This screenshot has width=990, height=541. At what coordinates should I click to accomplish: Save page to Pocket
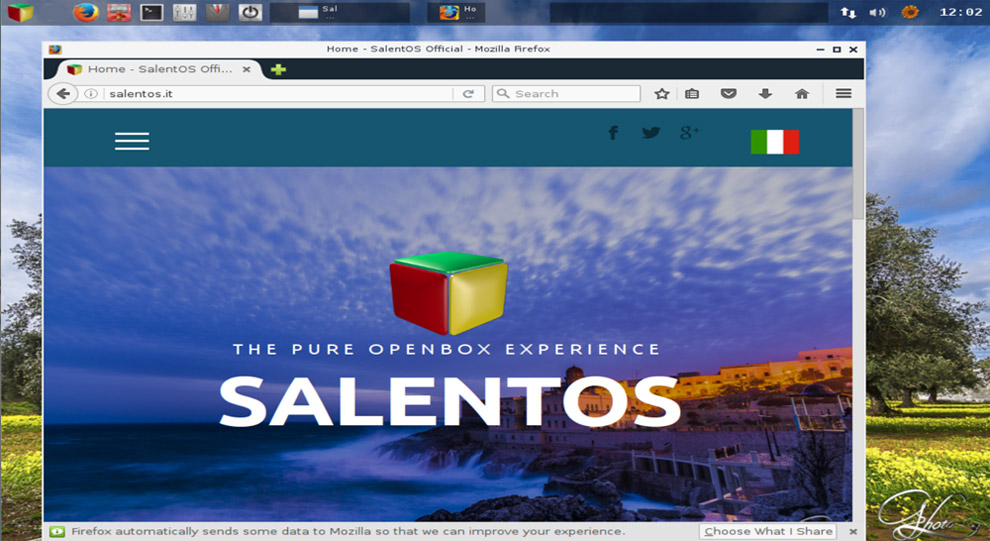[x=729, y=93]
